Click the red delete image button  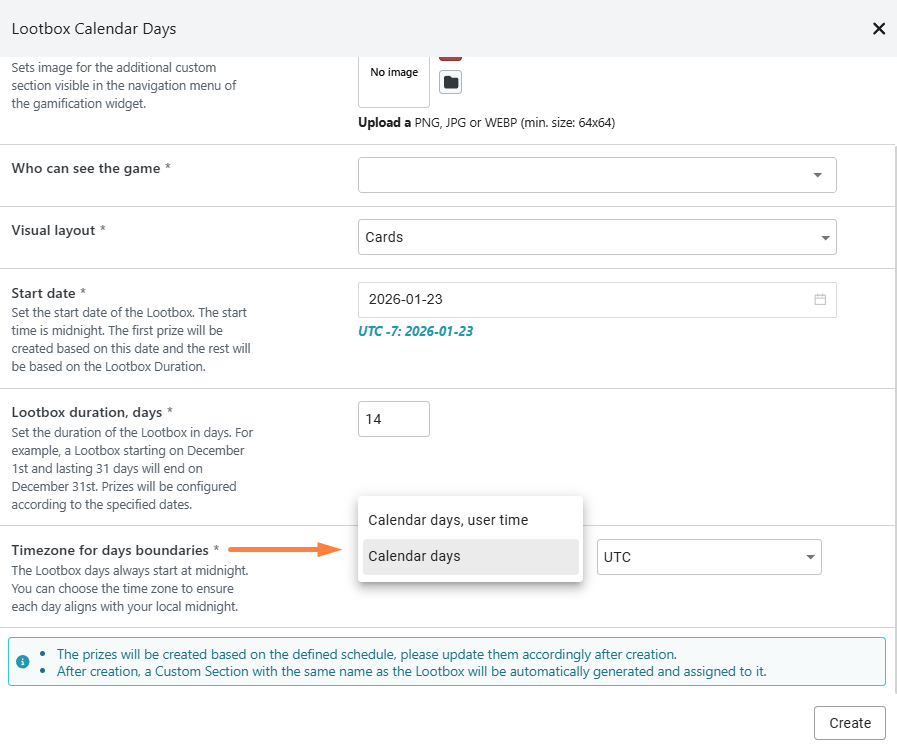pyautogui.click(x=451, y=58)
